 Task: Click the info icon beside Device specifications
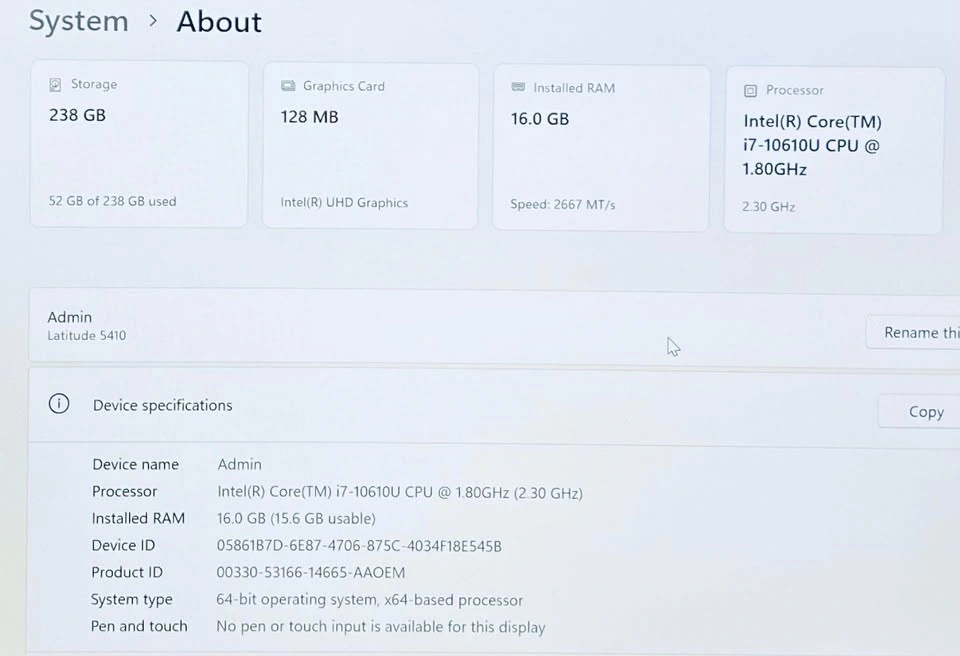(x=59, y=404)
